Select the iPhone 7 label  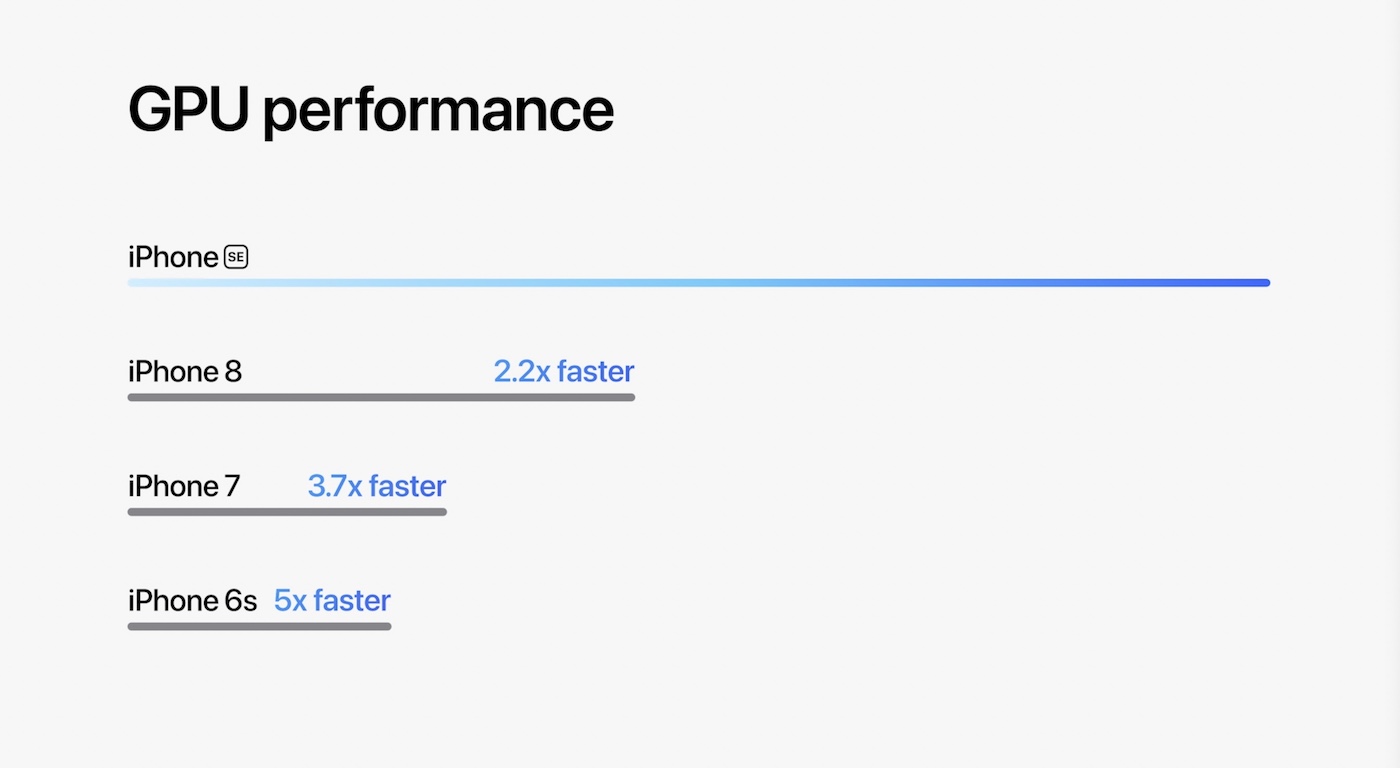click(184, 486)
